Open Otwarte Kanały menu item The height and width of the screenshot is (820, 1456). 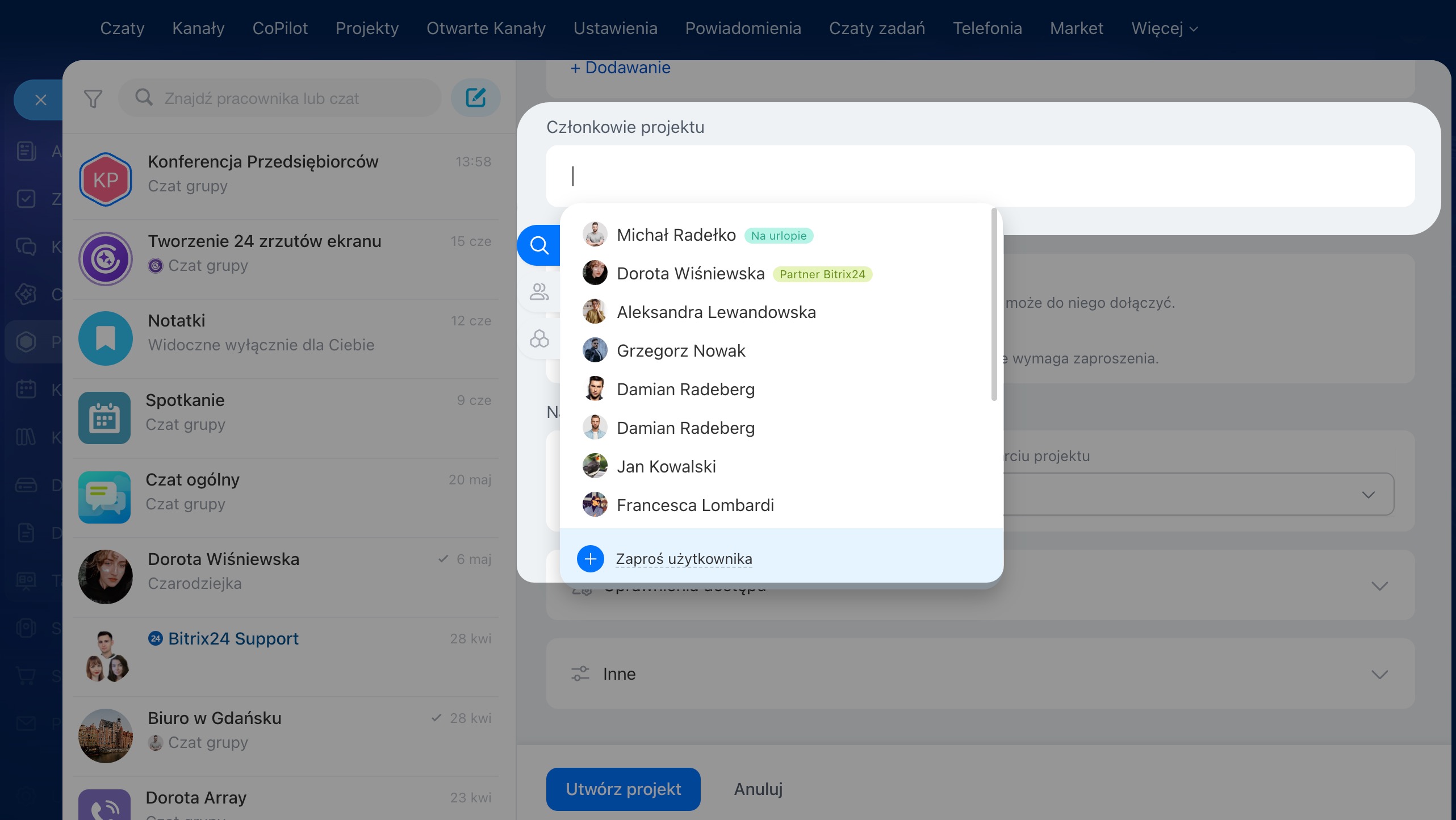pyautogui.click(x=486, y=28)
